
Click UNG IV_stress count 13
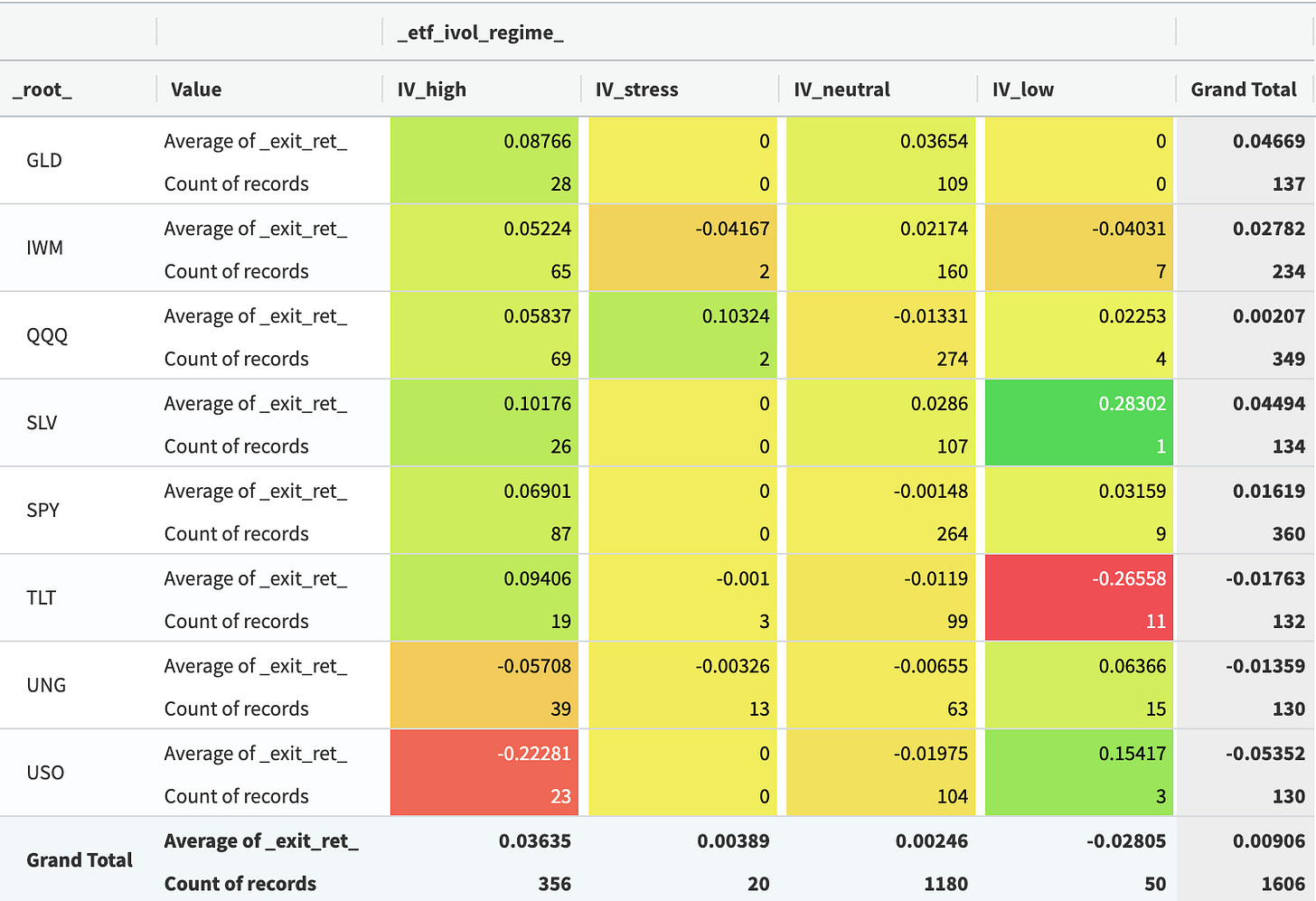759,709
